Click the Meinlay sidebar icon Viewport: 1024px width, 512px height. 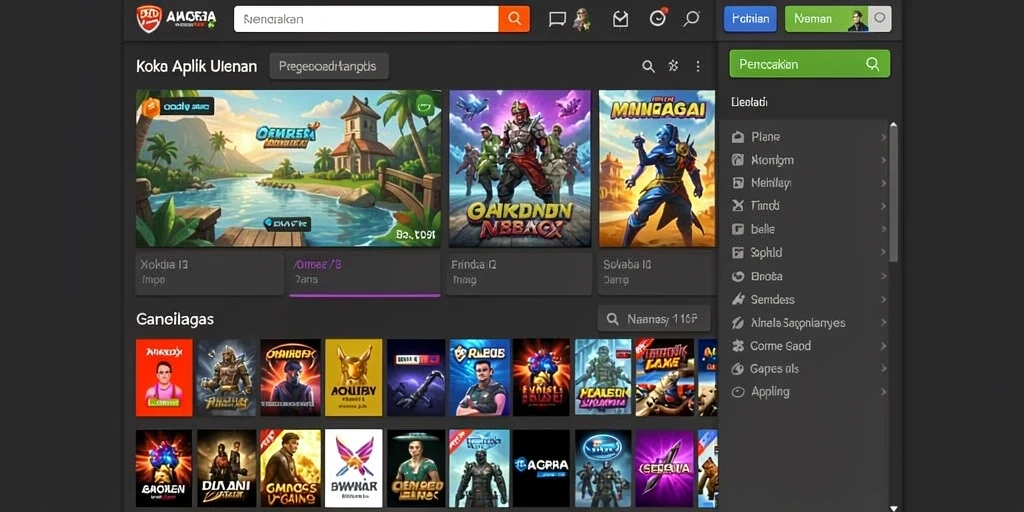738,183
